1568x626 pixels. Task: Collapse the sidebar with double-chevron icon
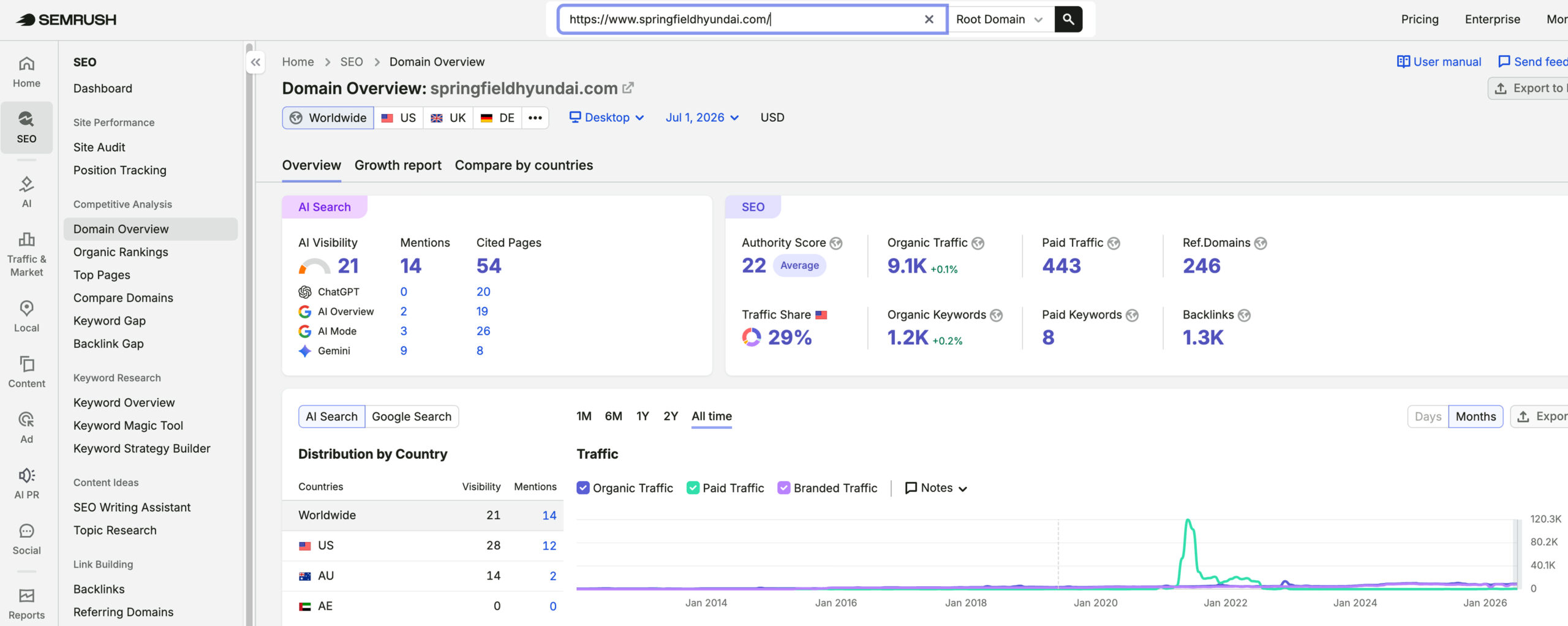pos(255,62)
